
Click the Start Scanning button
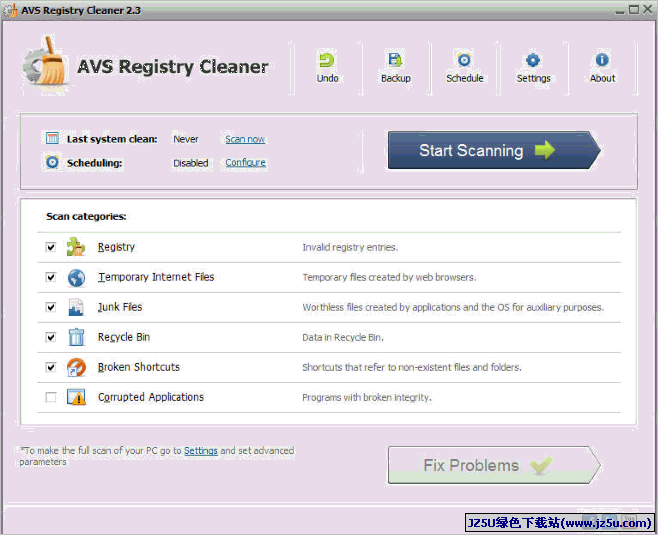coord(494,150)
